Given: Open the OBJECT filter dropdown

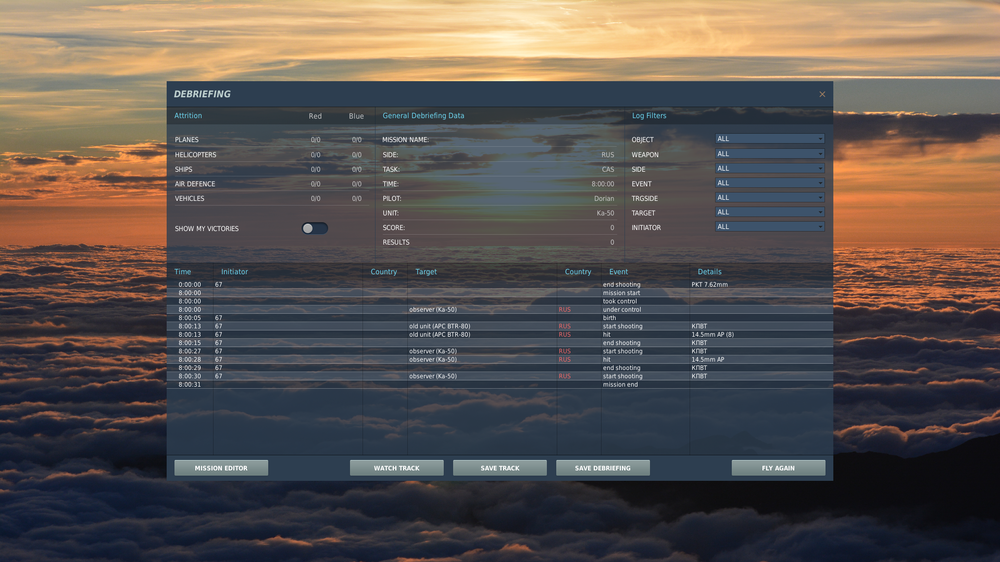Looking at the screenshot, I should (x=770, y=139).
